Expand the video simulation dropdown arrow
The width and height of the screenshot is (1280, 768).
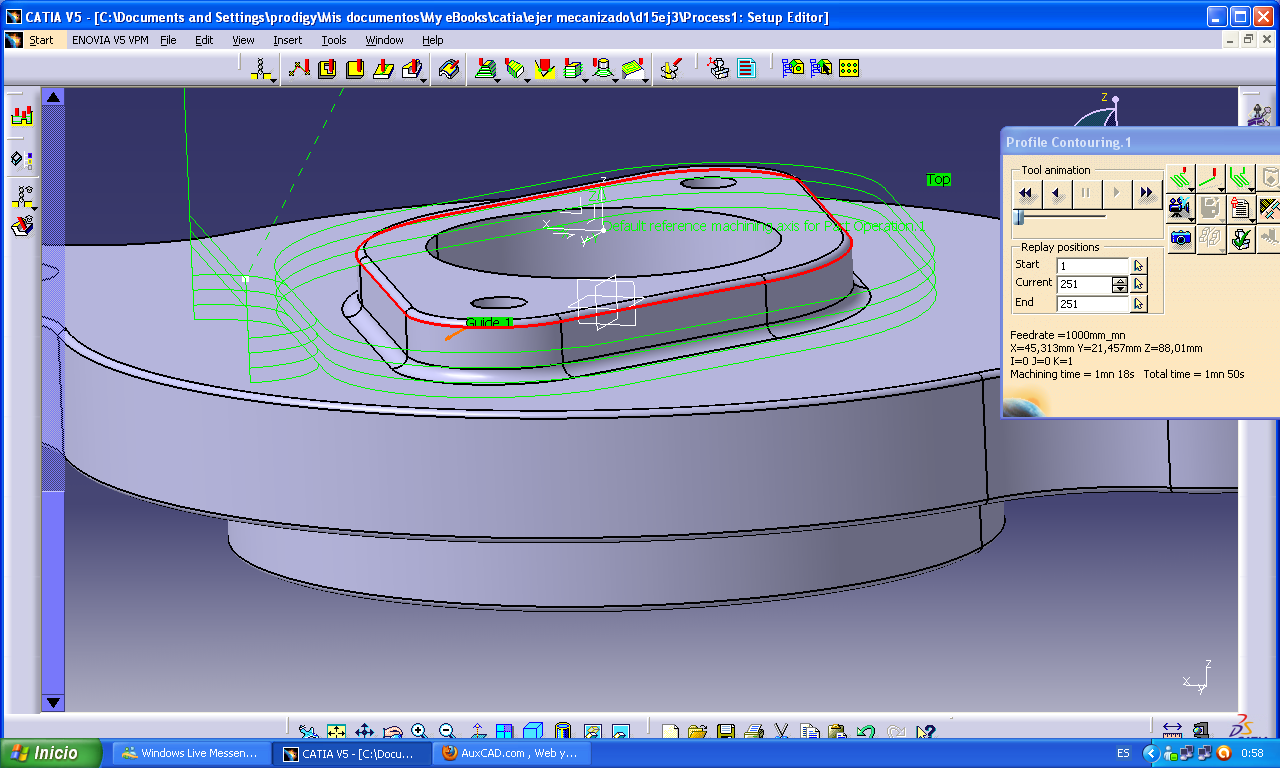click(x=1191, y=220)
